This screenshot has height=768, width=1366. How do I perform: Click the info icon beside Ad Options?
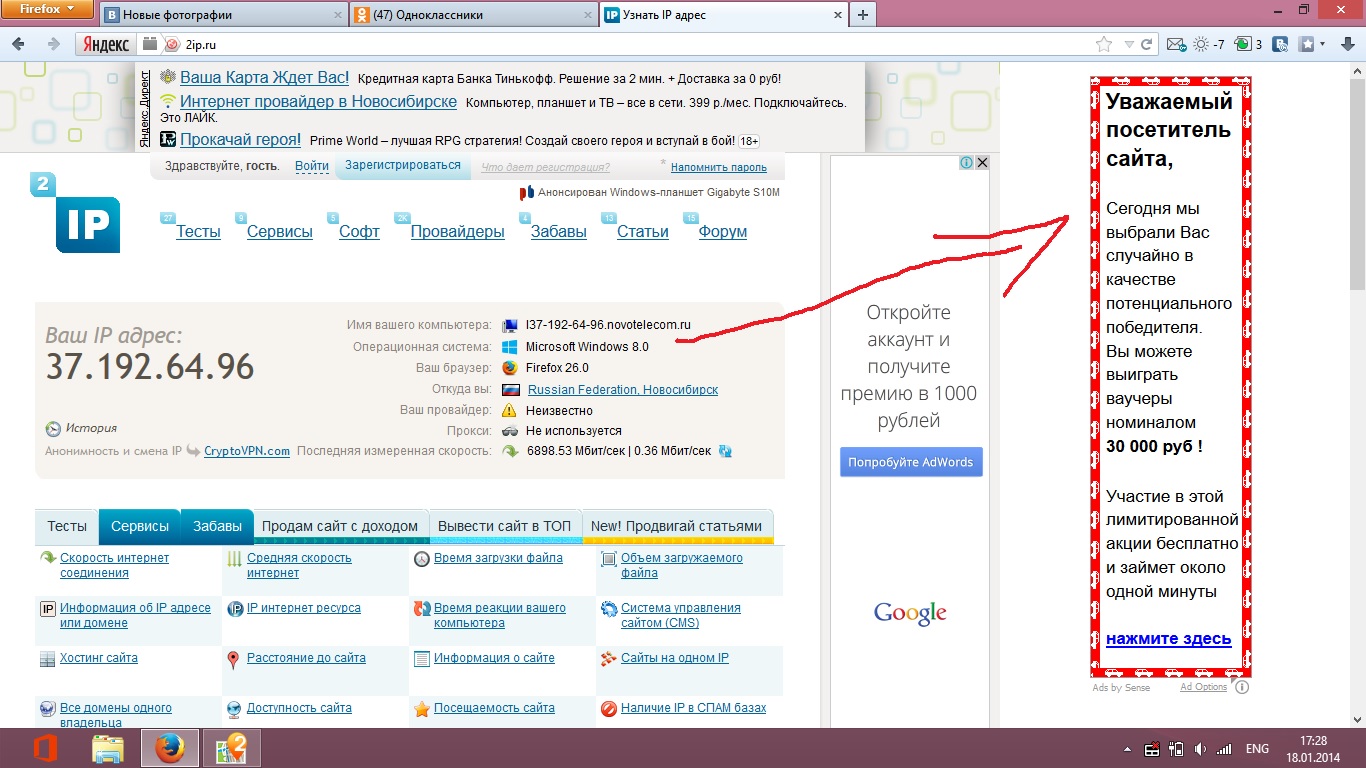pyautogui.click(x=1242, y=687)
